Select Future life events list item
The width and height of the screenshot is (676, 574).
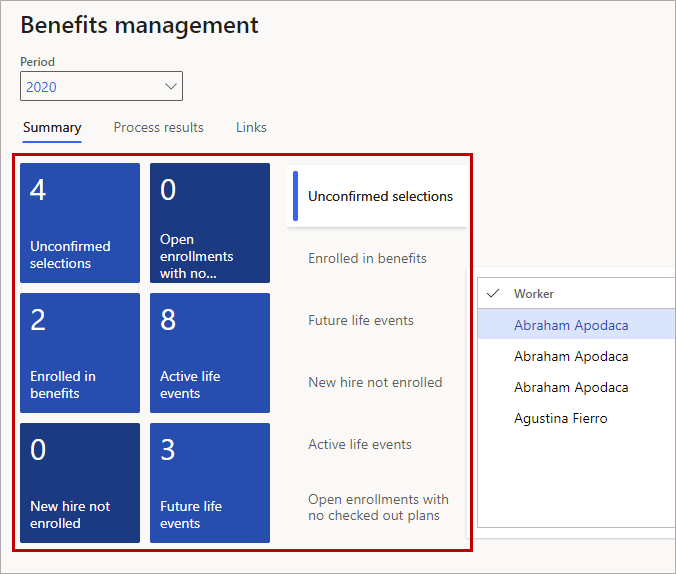(x=360, y=321)
